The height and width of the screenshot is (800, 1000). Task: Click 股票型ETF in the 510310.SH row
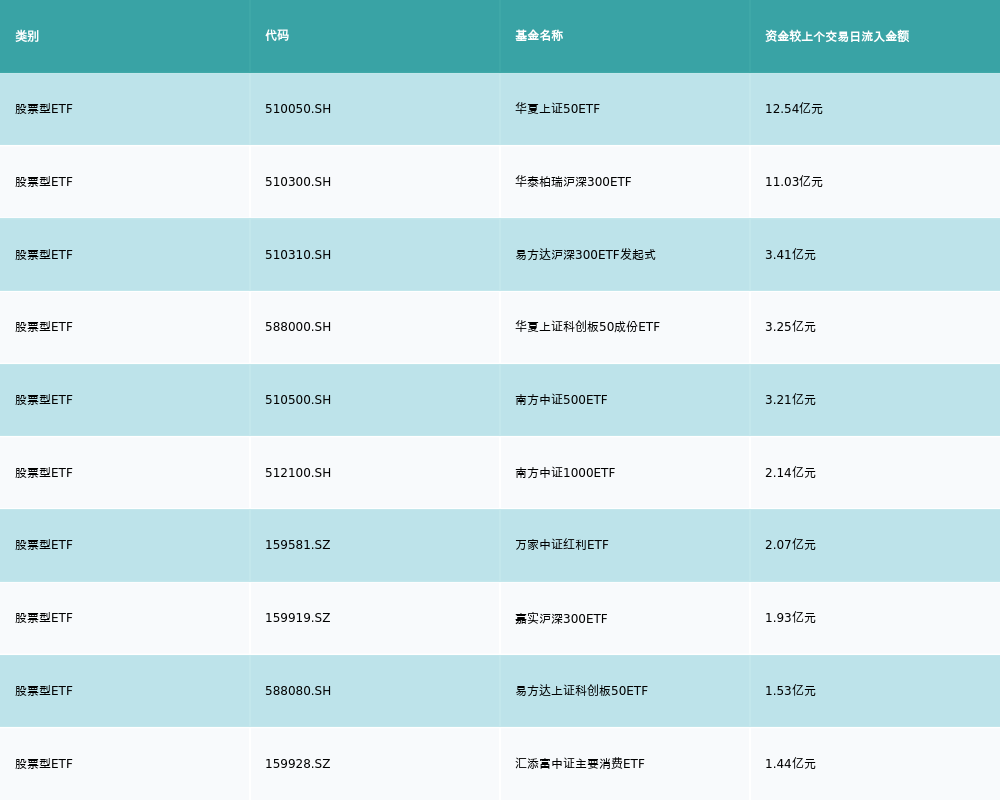[44, 255]
